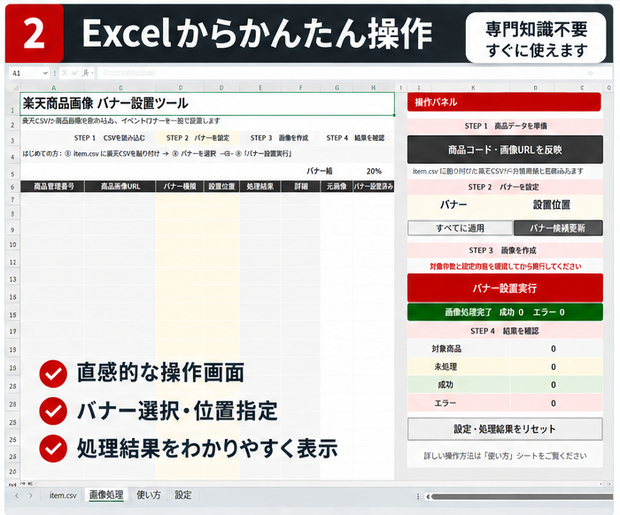Click the horizontal scrollbar left arrow
The width and height of the screenshot is (620, 515).
(x=427, y=496)
